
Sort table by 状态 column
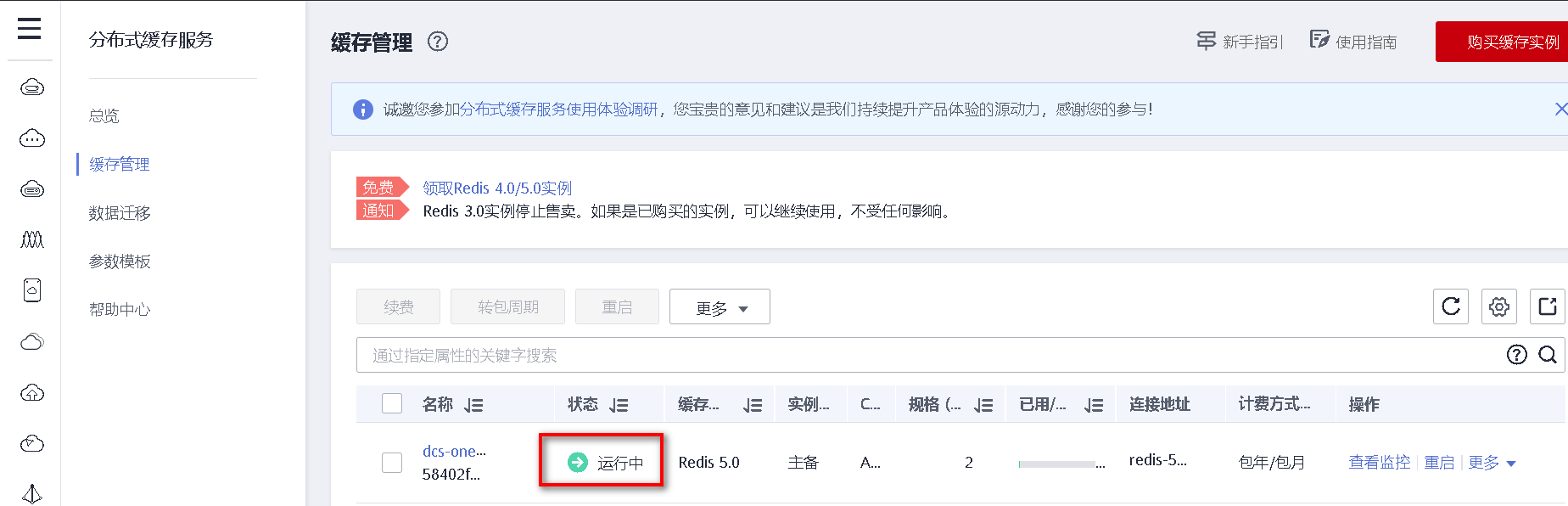tap(619, 405)
